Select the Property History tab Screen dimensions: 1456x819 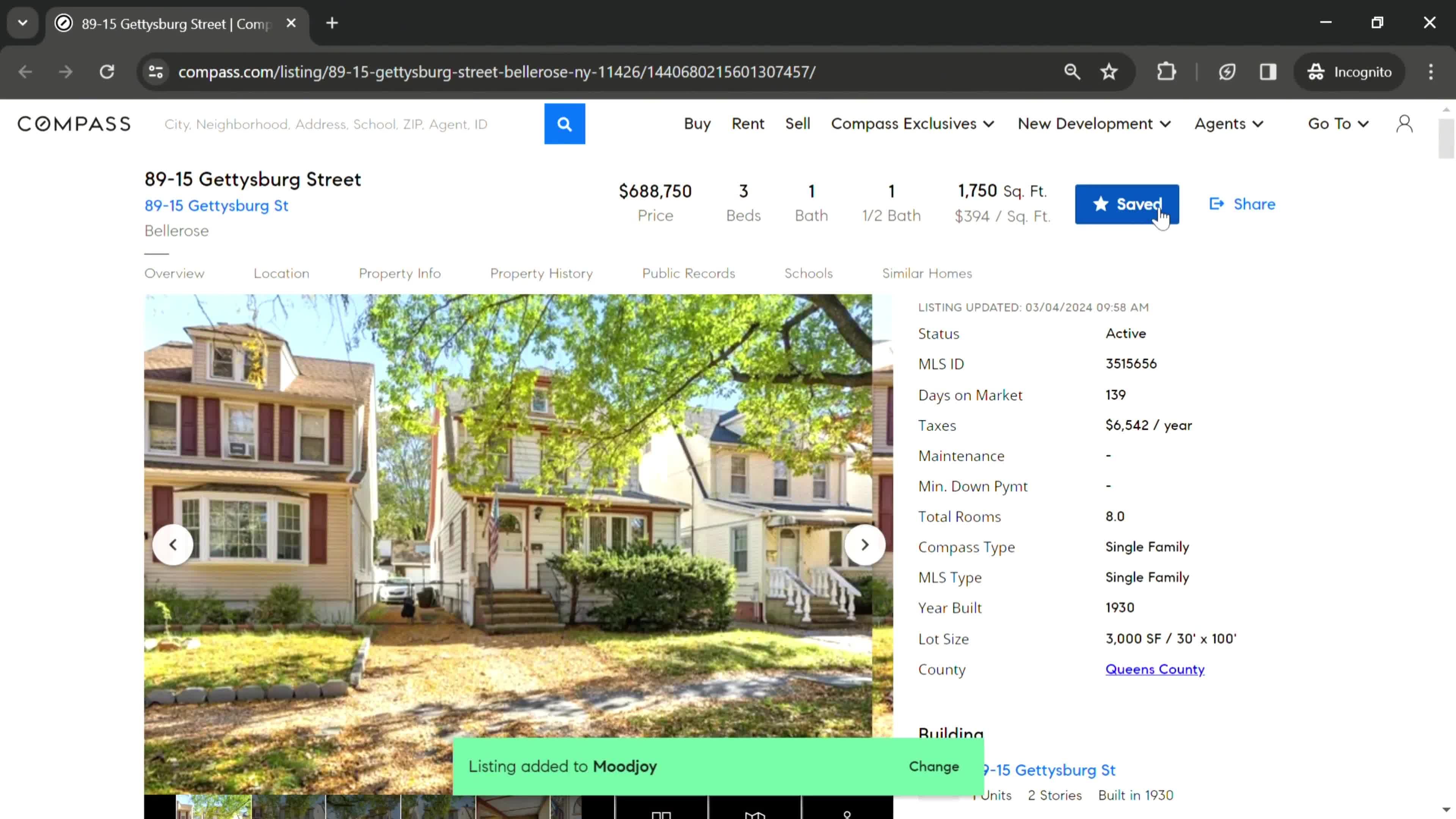point(541,273)
